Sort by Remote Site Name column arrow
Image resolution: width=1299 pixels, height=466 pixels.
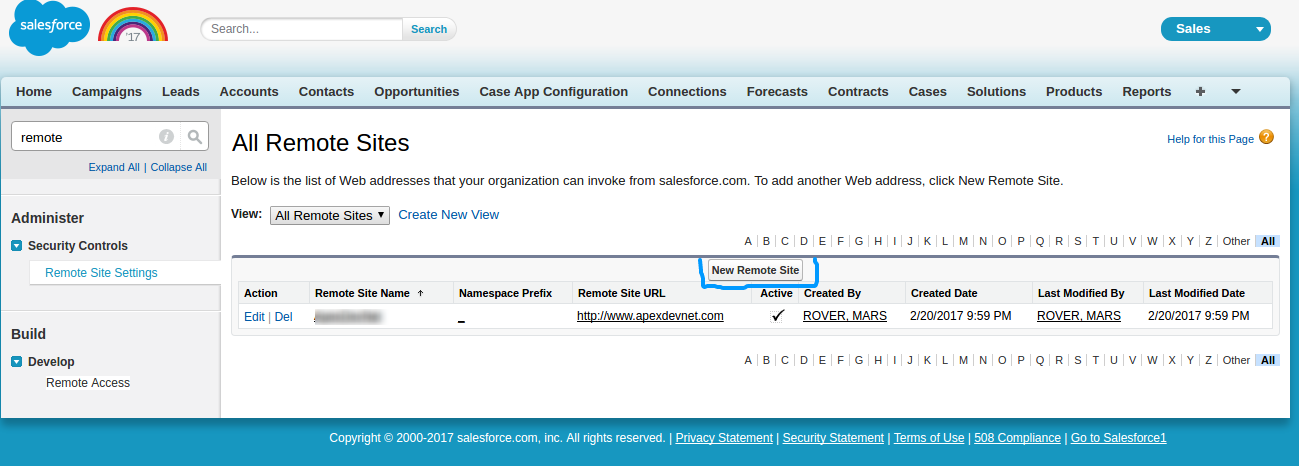pos(420,293)
